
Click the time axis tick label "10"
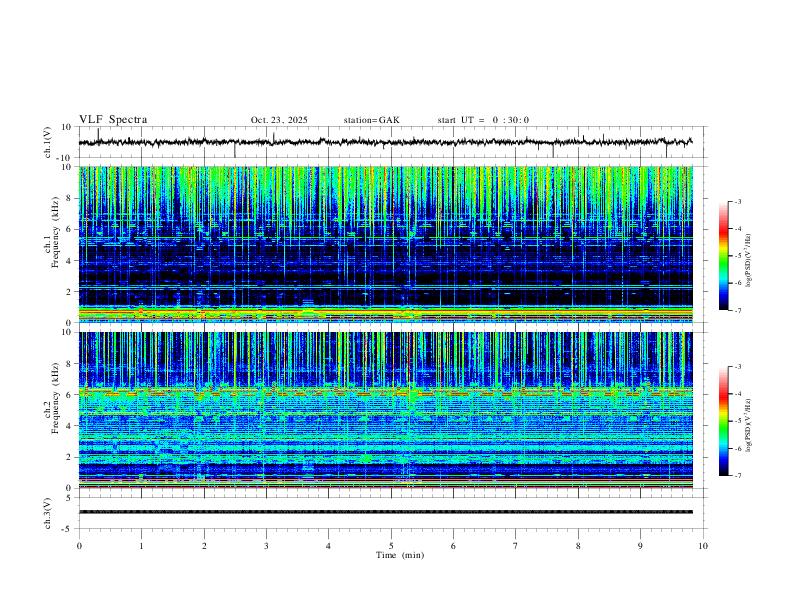(703, 546)
